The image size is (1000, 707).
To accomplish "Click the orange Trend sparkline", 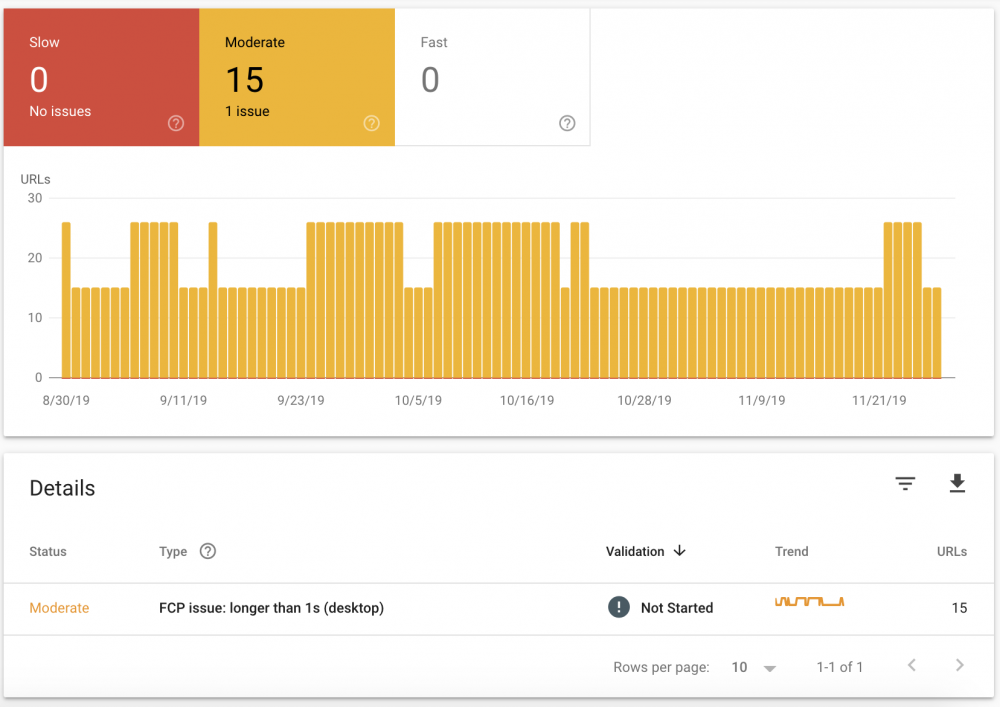I will pyautogui.click(x=809, y=602).
